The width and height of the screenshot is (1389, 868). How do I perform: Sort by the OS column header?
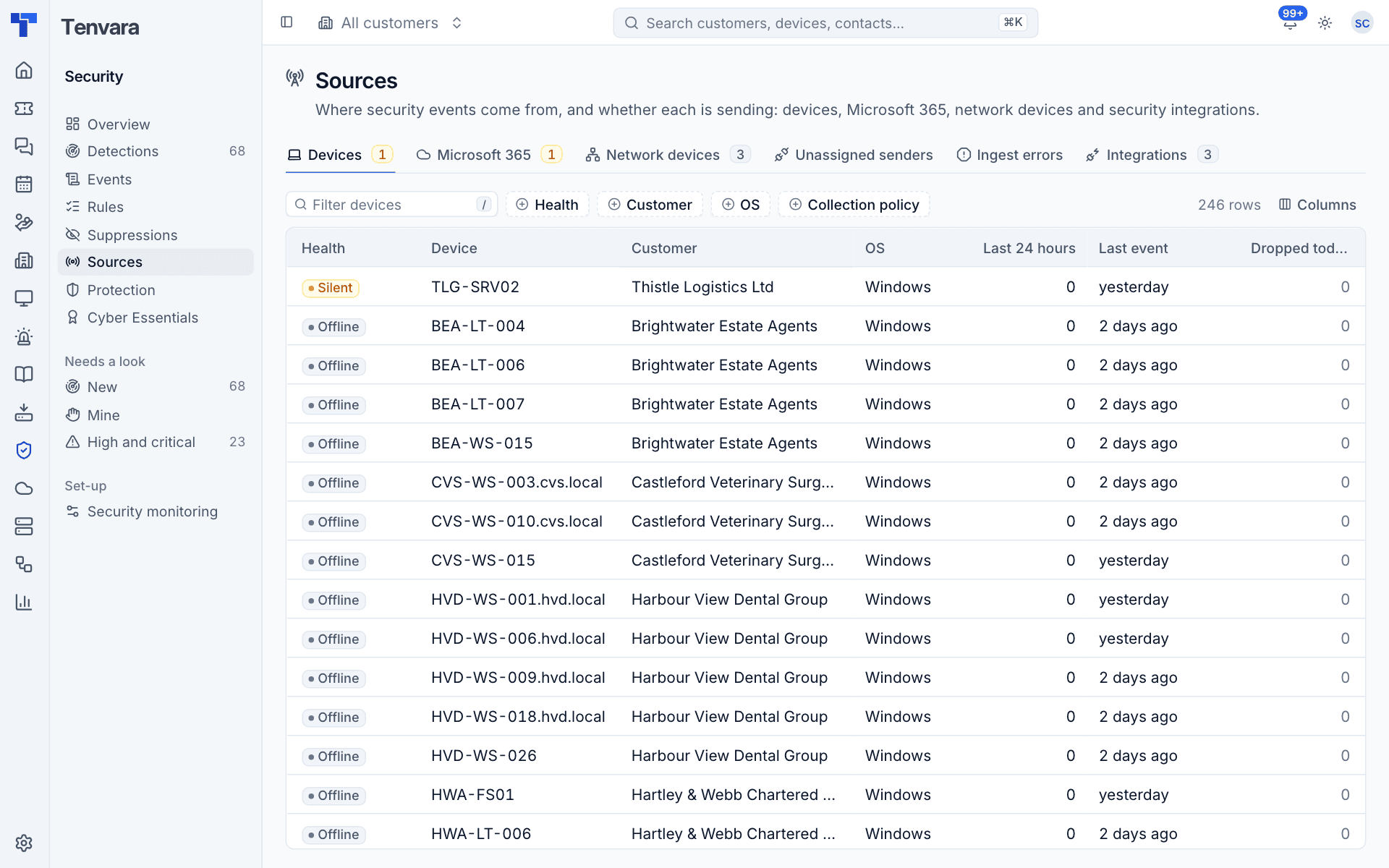pos(875,248)
